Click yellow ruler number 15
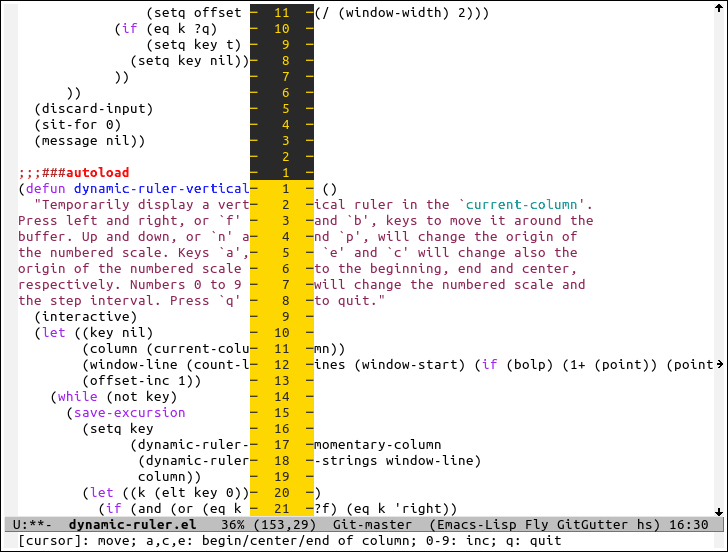This screenshot has width=728, height=552. (282, 413)
